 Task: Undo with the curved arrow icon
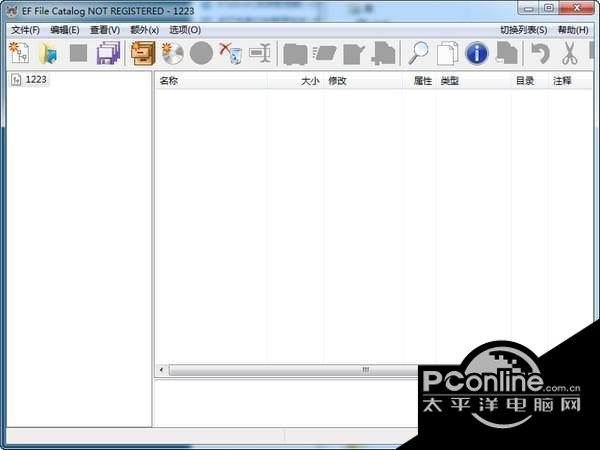541,53
